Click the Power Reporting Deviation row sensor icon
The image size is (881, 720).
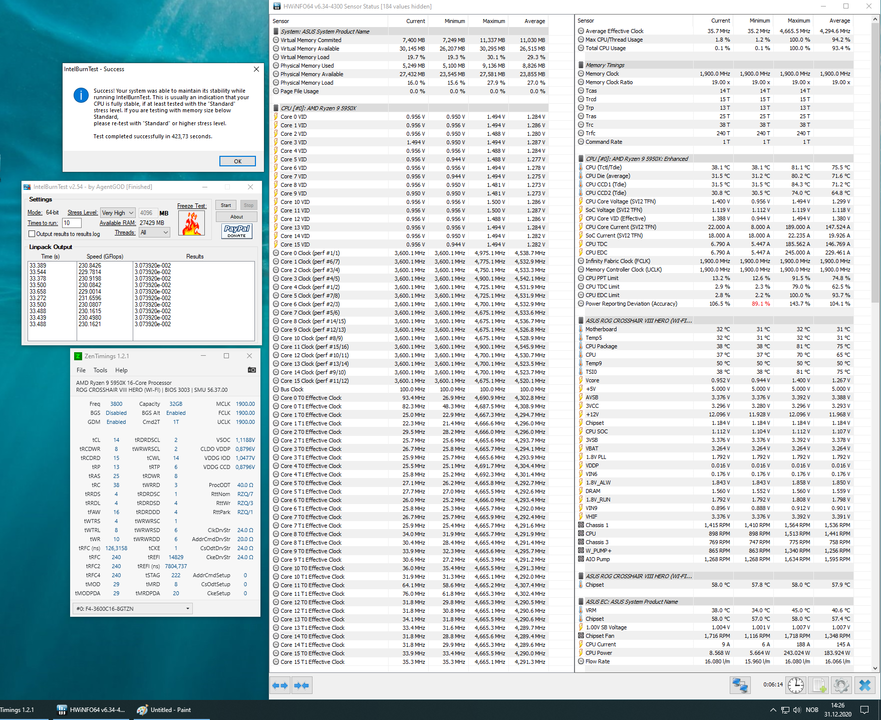pyautogui.click(x=581, y=304)
